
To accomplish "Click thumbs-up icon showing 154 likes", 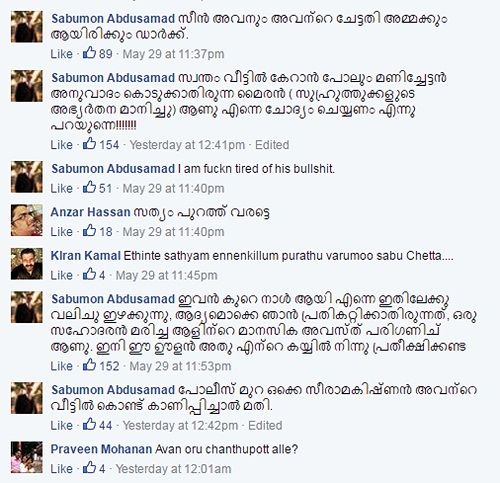I will pos(89,144).
